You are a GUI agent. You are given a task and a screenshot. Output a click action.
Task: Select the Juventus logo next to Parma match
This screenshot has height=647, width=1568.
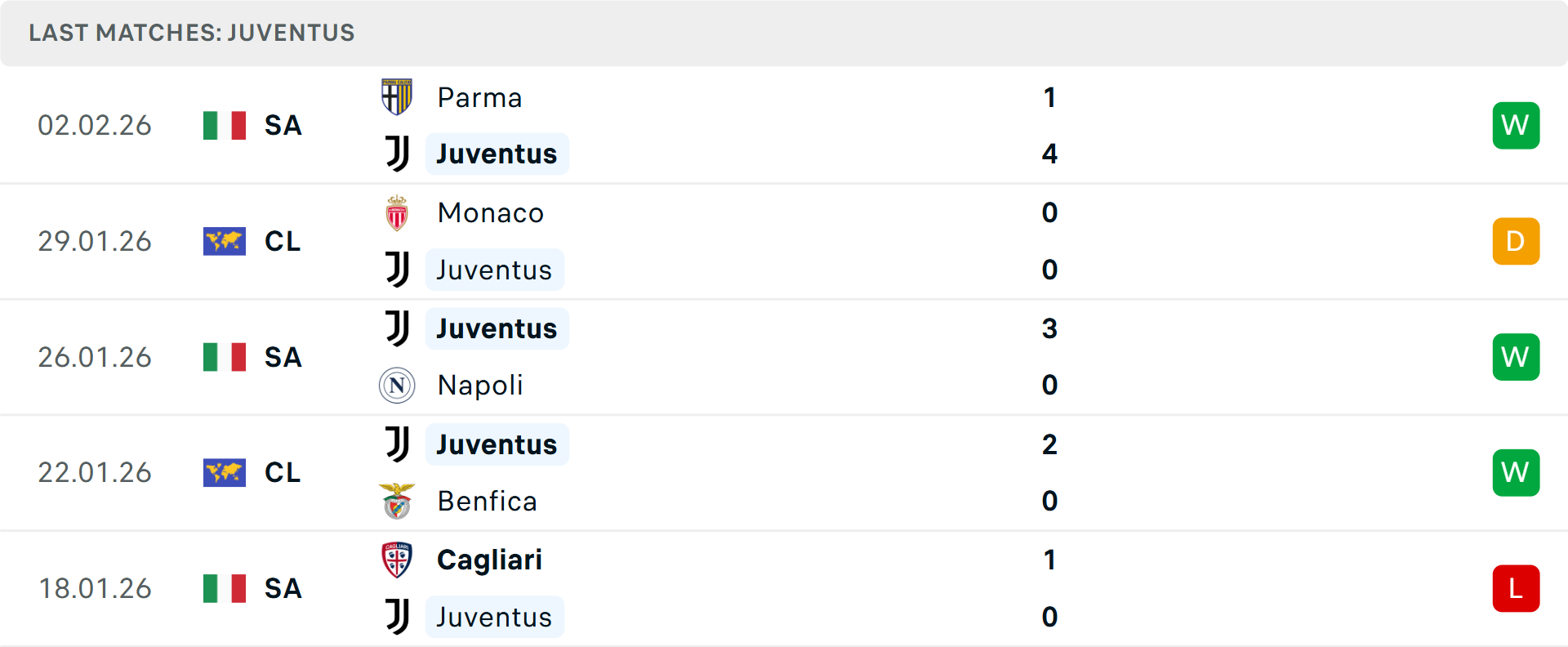coord(397,154)
